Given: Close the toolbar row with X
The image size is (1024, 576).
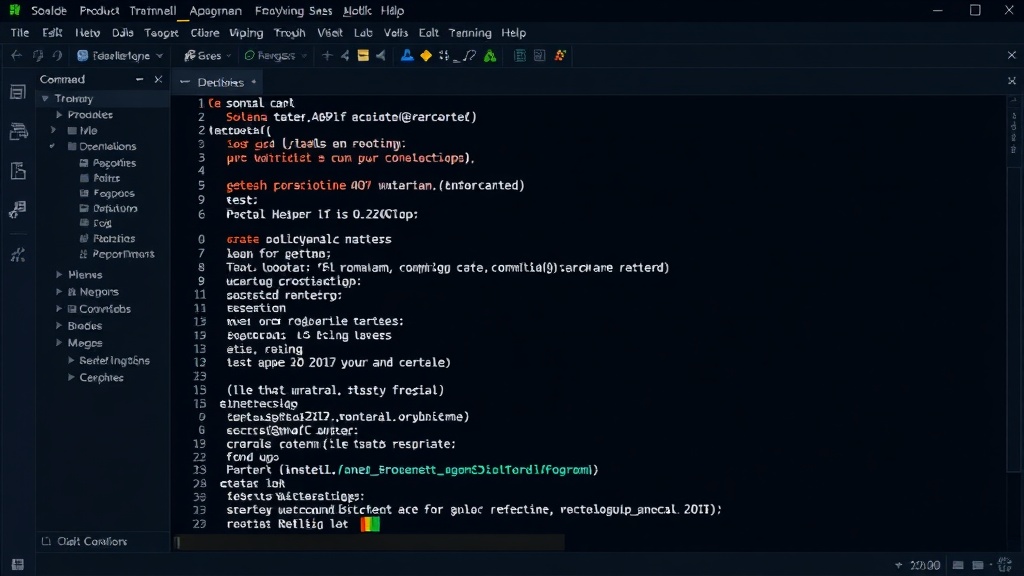Looking at the screenshot, I should pos(1012,56).
